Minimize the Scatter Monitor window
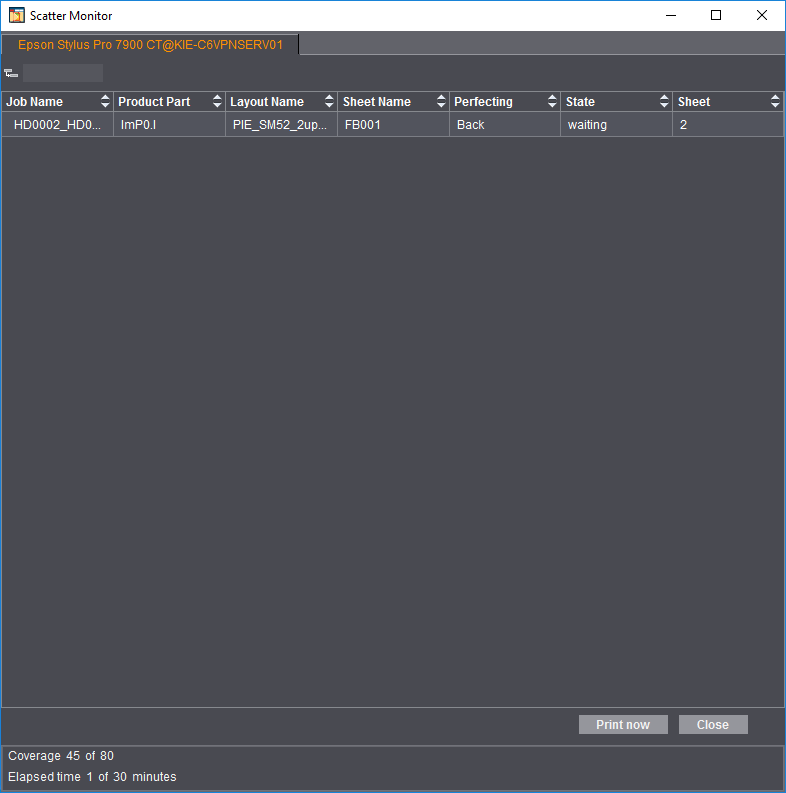 point(671,15)
